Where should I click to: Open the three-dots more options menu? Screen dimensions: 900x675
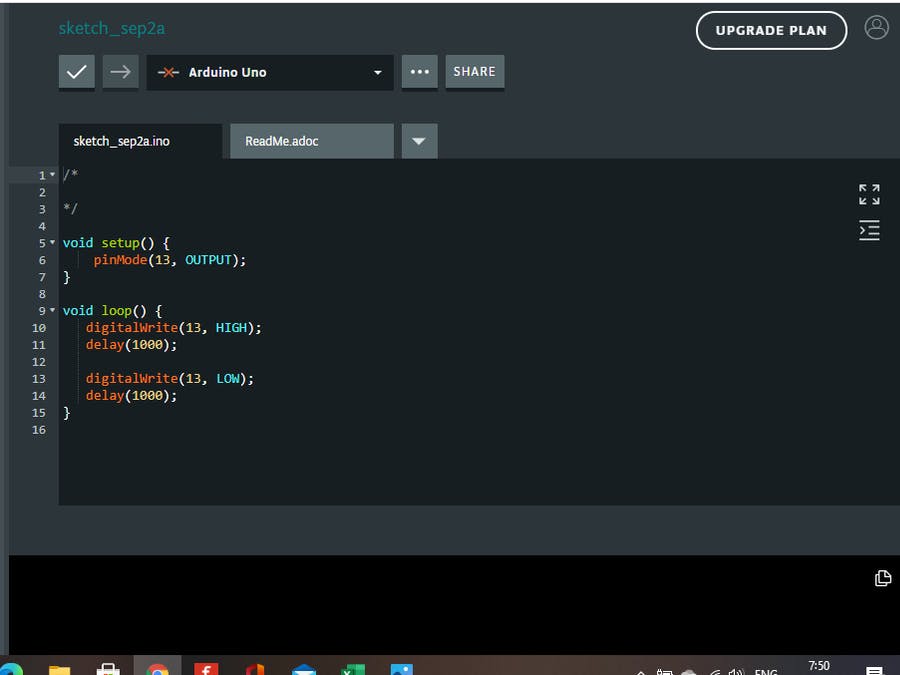(420, 72)
